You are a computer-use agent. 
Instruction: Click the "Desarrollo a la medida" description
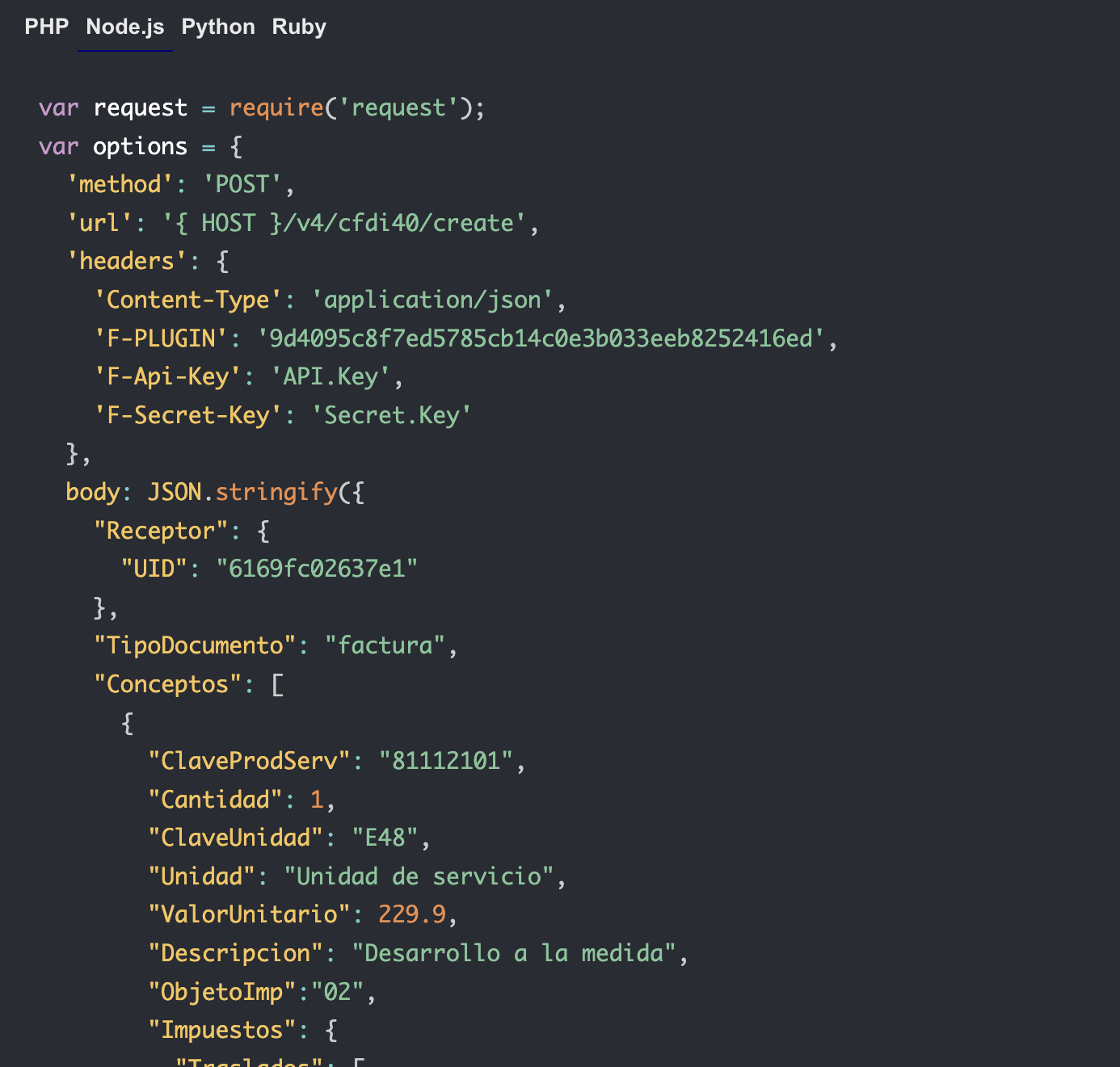click(x=514, y=953)
